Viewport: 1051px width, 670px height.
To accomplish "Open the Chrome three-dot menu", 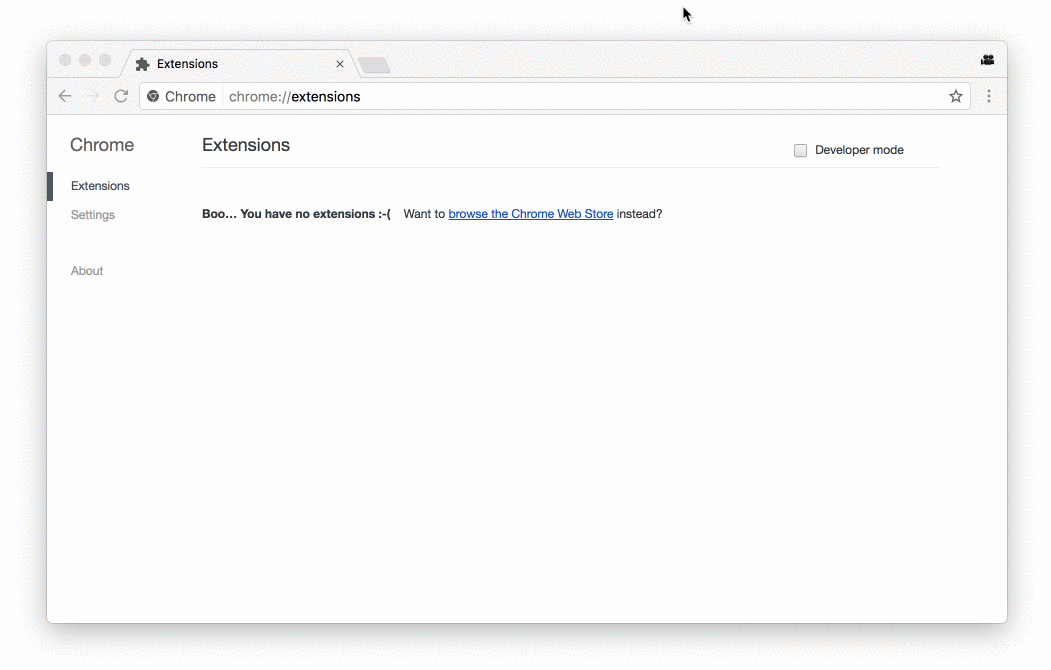I will (x=989, y=96).
